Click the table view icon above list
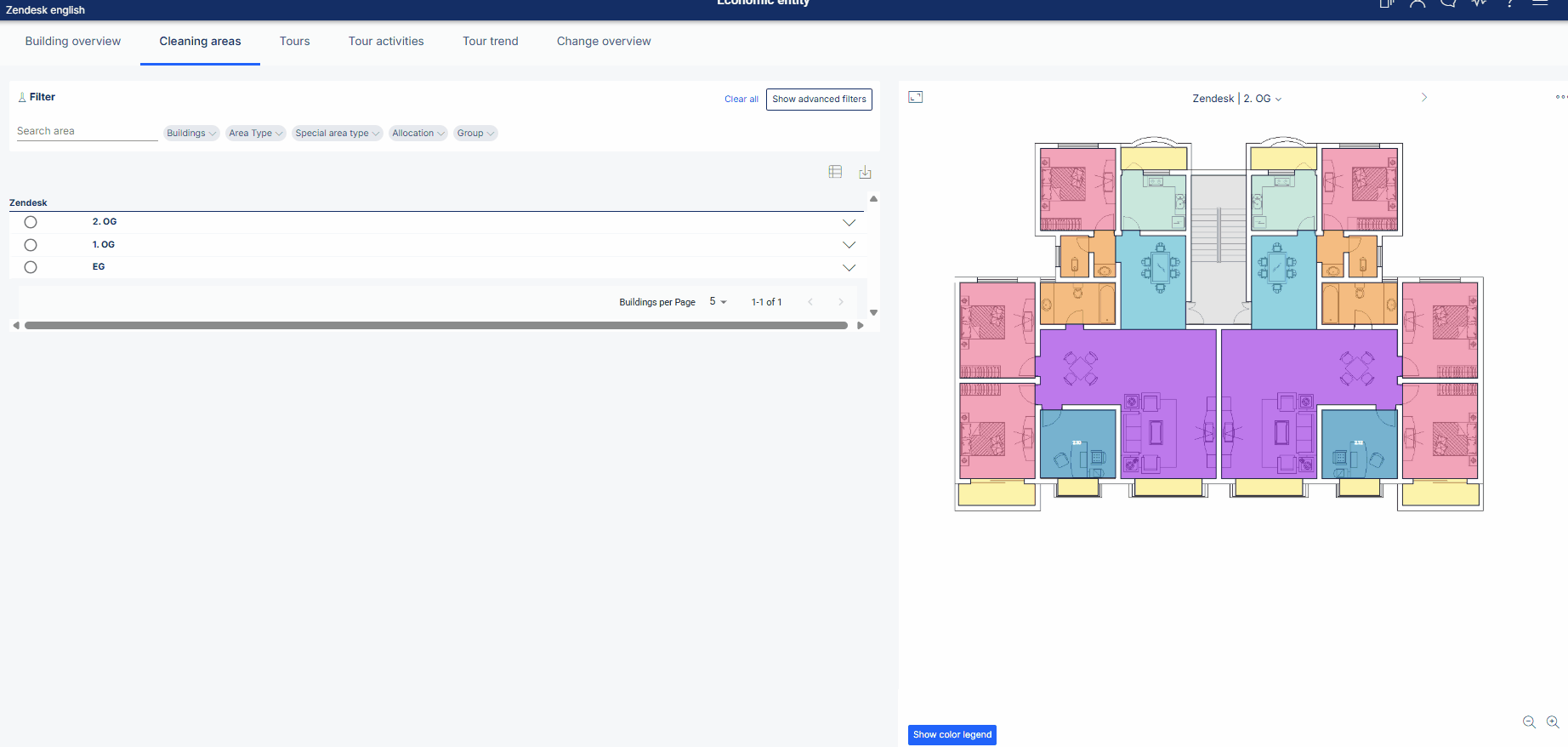Image resolution: width=1568 pixels, height=747 pixels. point(835,172)
